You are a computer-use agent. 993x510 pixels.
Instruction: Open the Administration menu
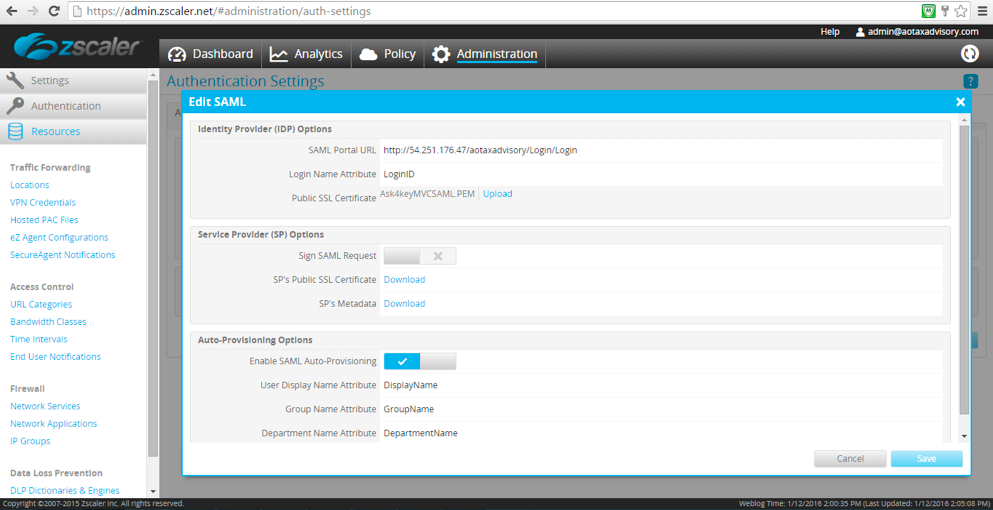[x=485, y=54]
